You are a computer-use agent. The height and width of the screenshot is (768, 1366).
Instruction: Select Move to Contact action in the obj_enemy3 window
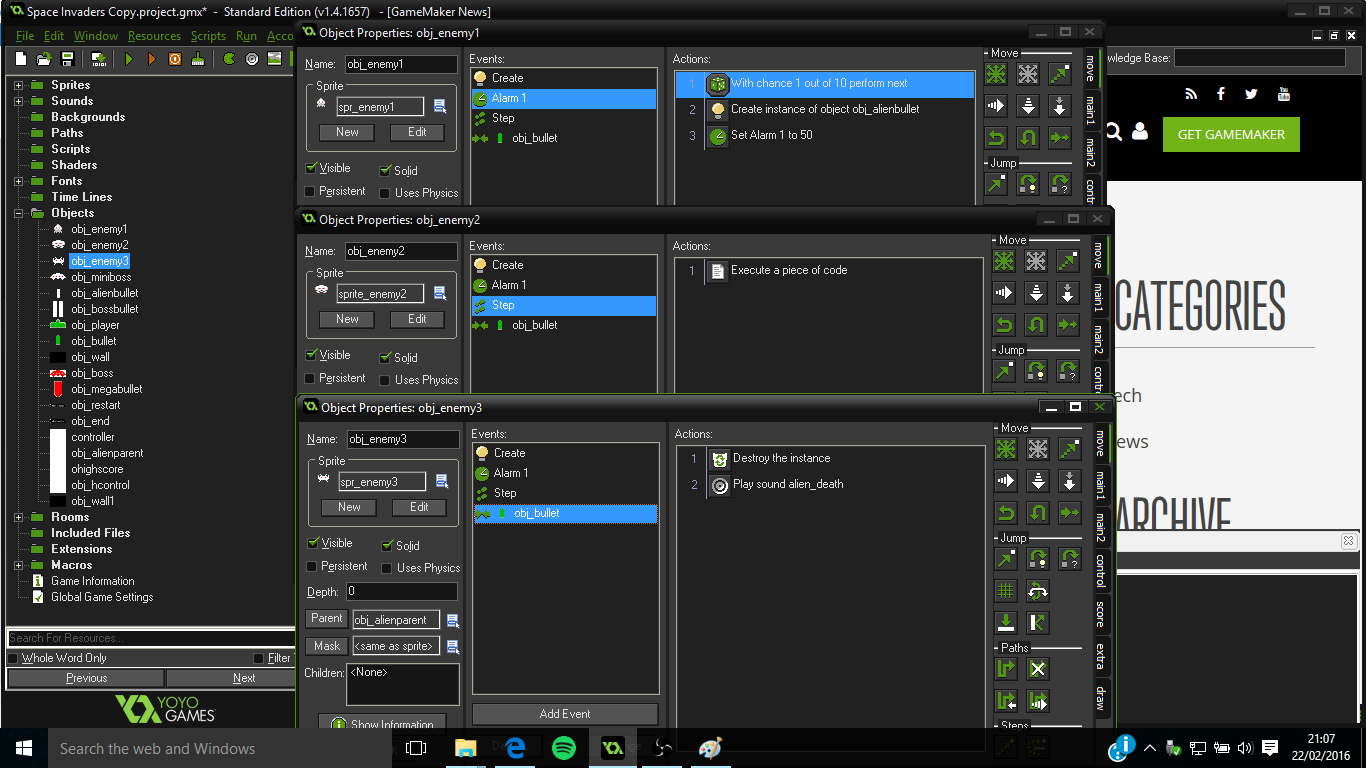pos(1006,623)
